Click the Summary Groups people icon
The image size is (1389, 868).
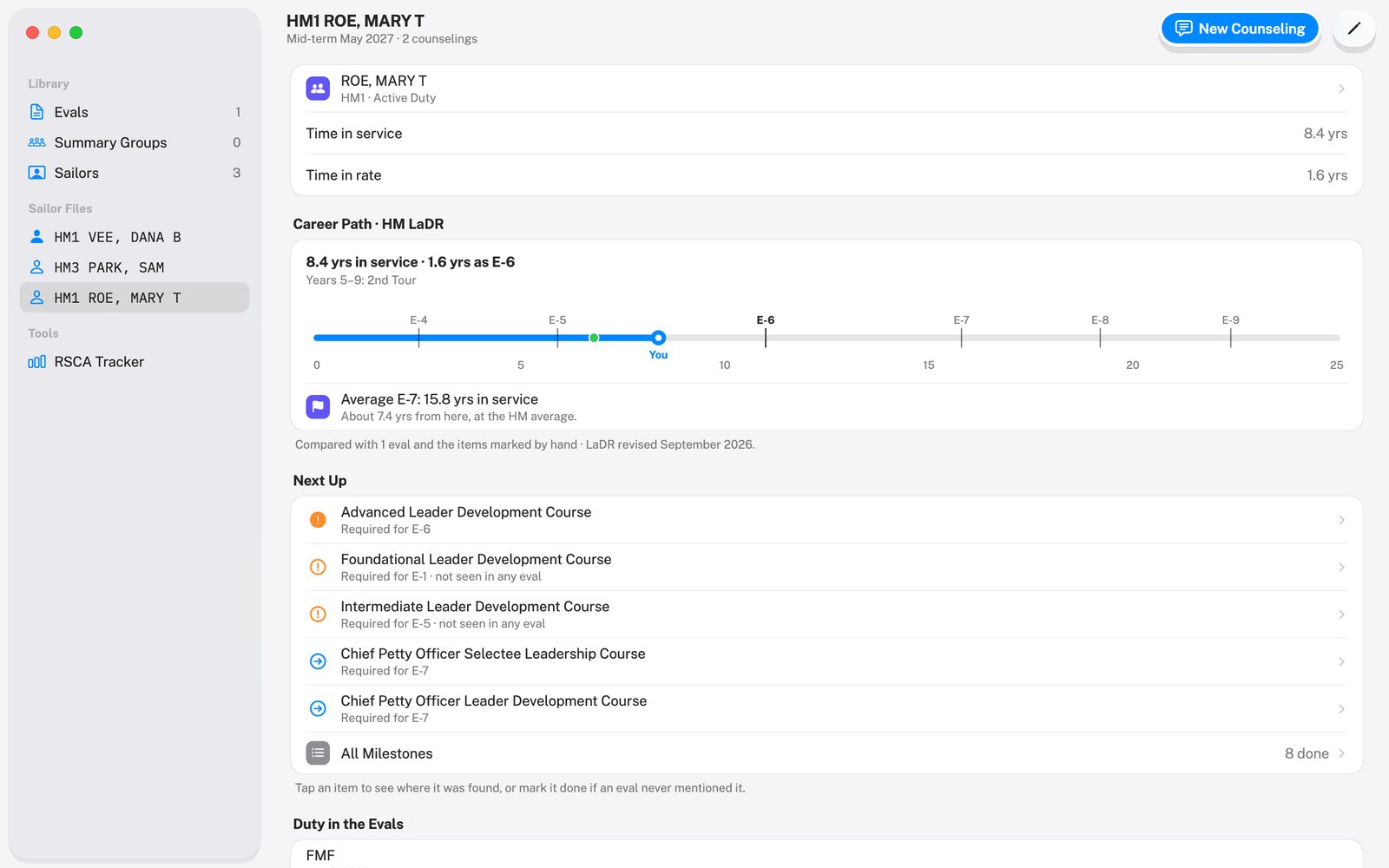click(x=36, y=142)
